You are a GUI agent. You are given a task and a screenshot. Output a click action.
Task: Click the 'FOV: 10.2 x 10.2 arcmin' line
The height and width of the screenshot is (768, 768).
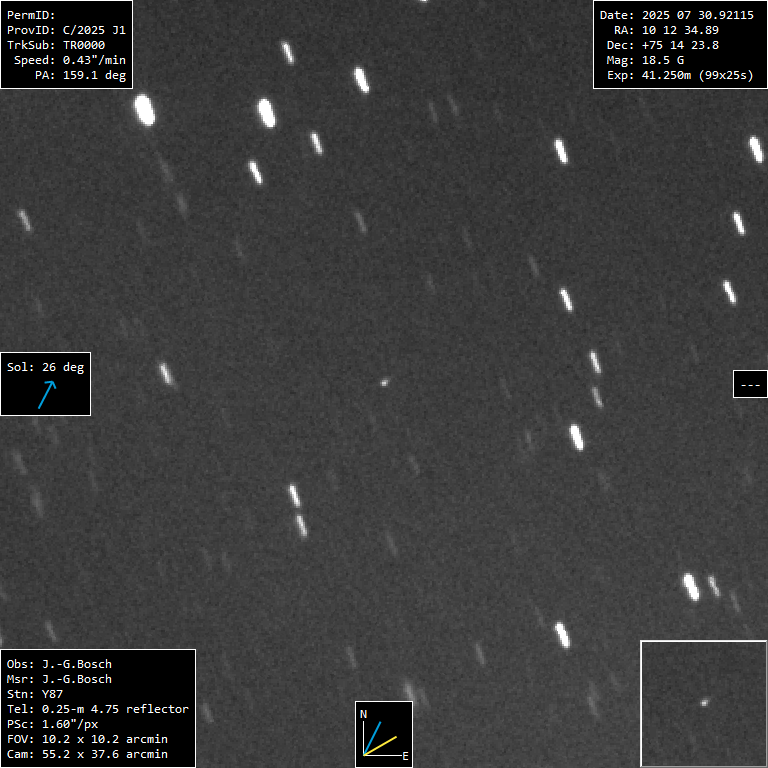pyautogui.click(x=87, y=739)
